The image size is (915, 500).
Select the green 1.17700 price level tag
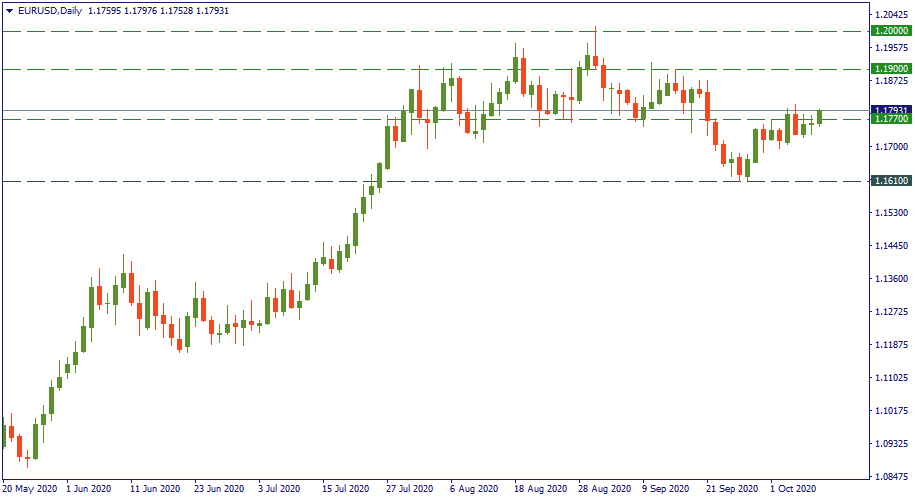[x=890, y=119]
